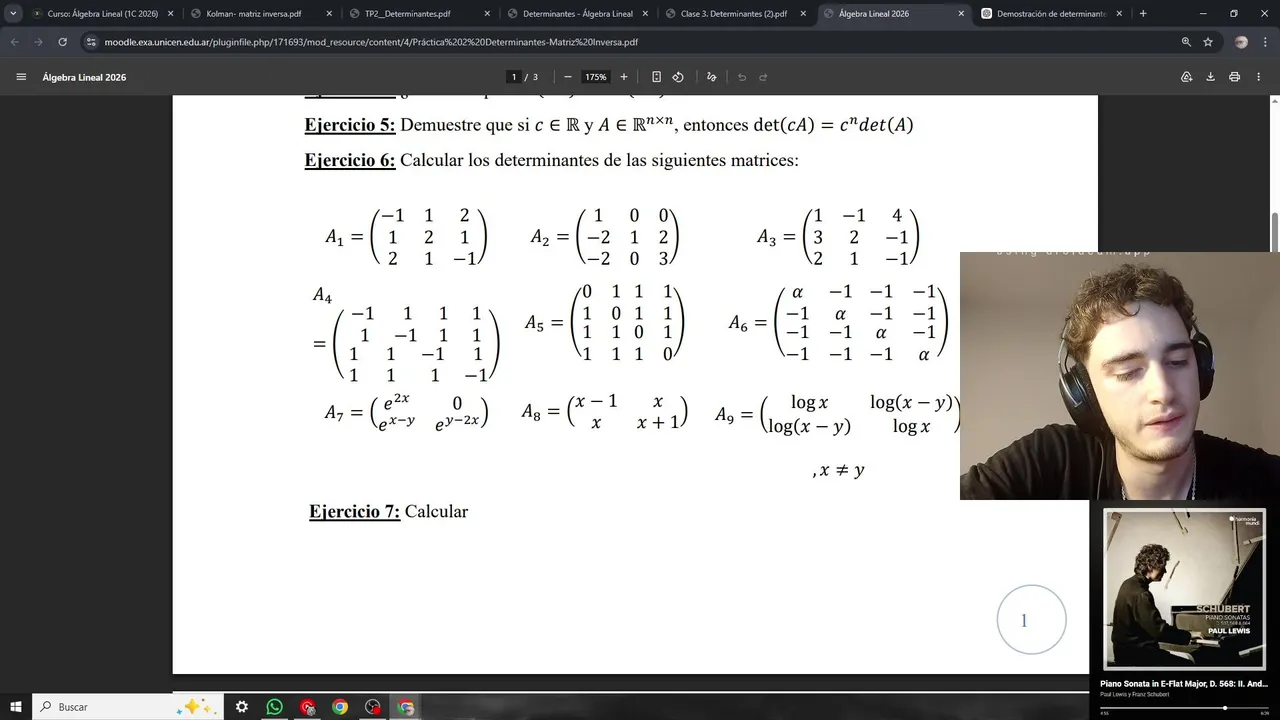The image size is (1280, 720).
Task: Open the PDF sidebar menu icon
Action: (x=21, y=77)
